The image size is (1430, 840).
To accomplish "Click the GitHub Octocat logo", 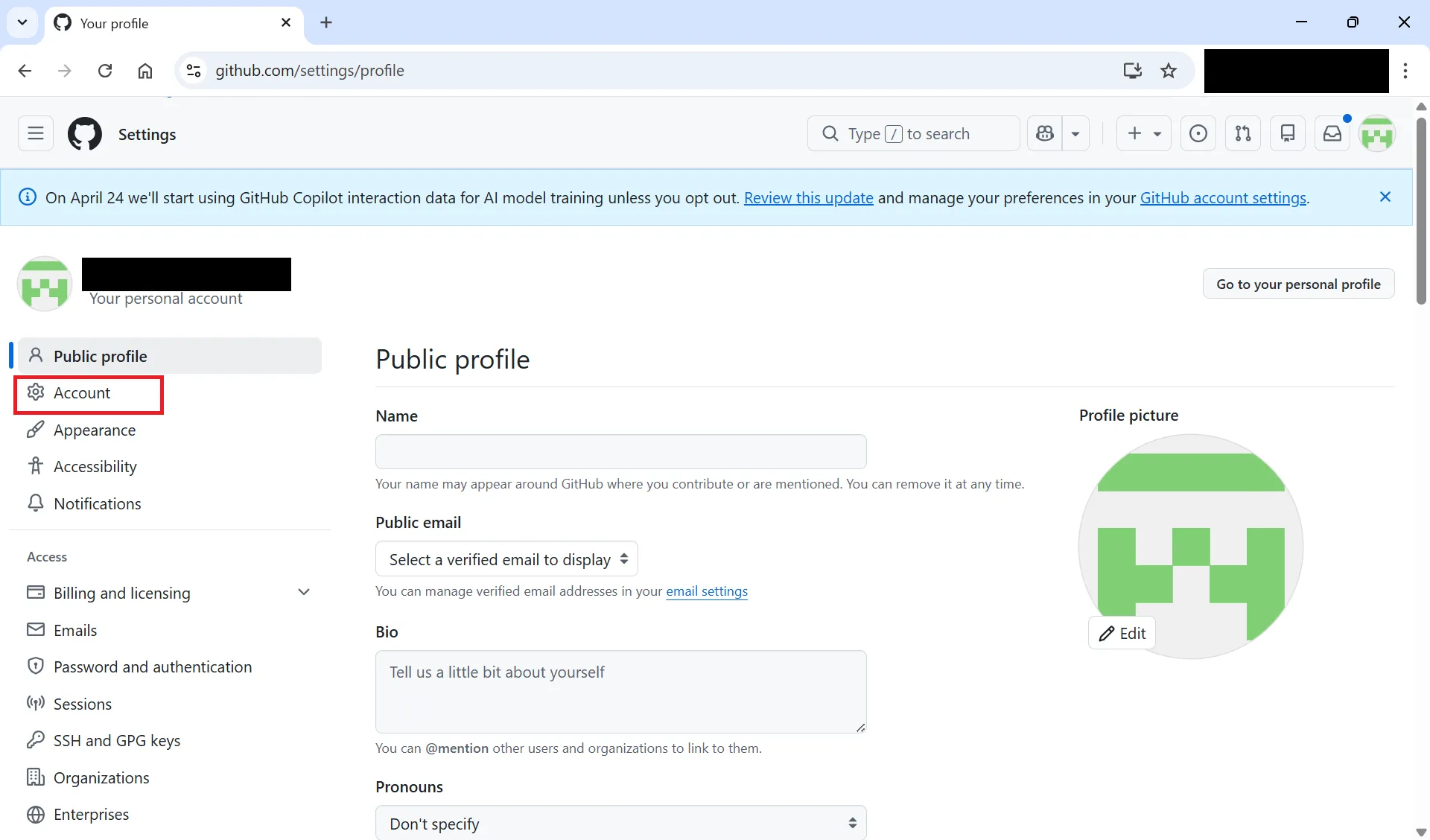I will click(85, 134).
